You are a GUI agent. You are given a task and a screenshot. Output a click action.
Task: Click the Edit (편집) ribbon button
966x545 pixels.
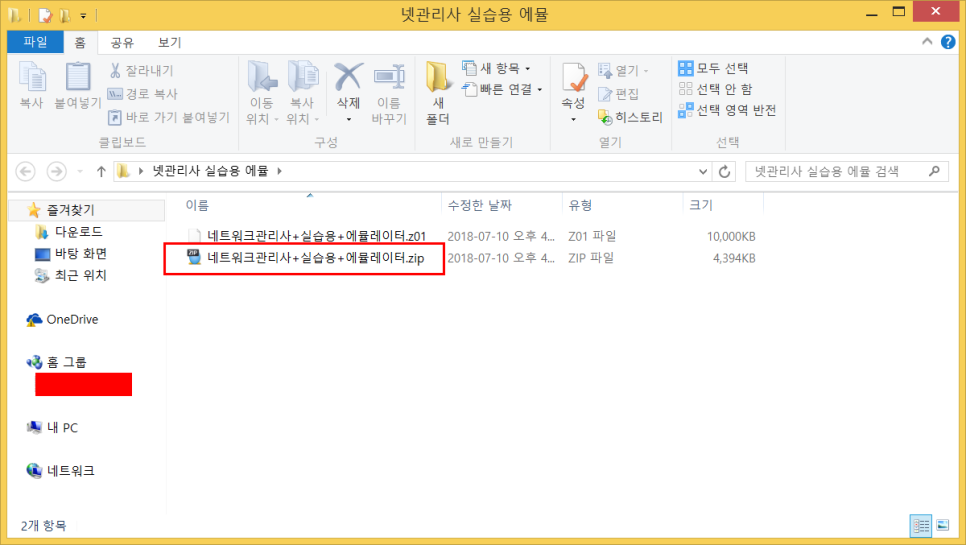[x=619, y=94]
